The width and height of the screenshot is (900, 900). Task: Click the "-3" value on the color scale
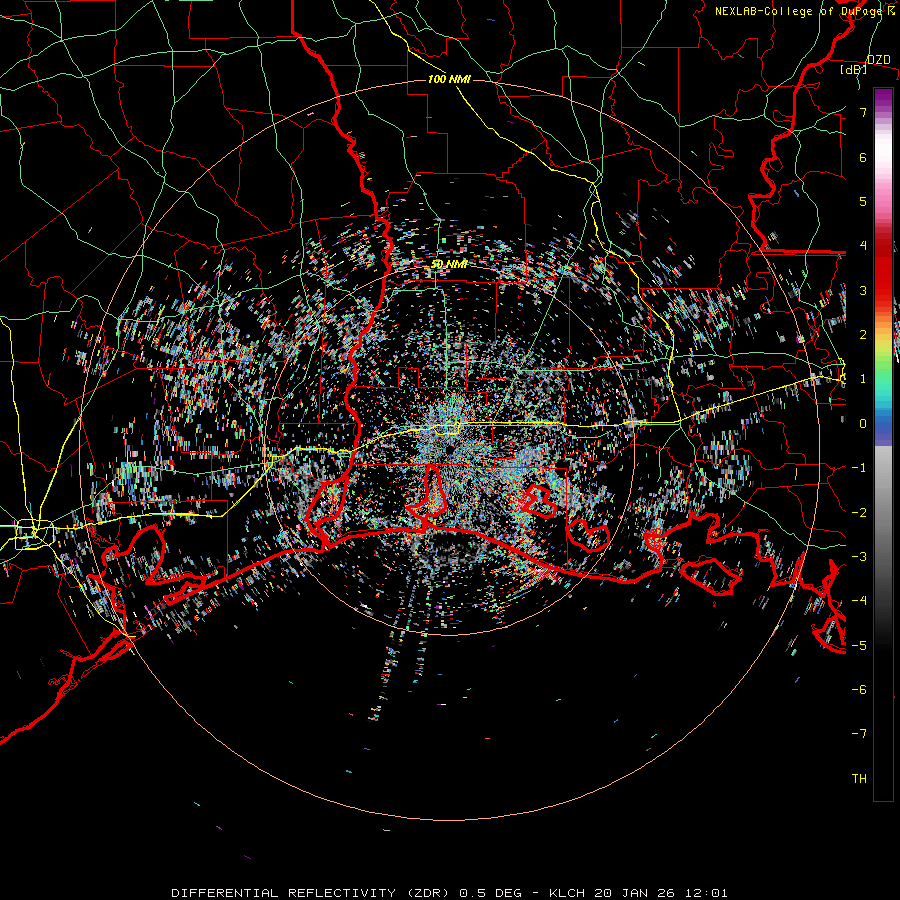[x=859, y=557]
